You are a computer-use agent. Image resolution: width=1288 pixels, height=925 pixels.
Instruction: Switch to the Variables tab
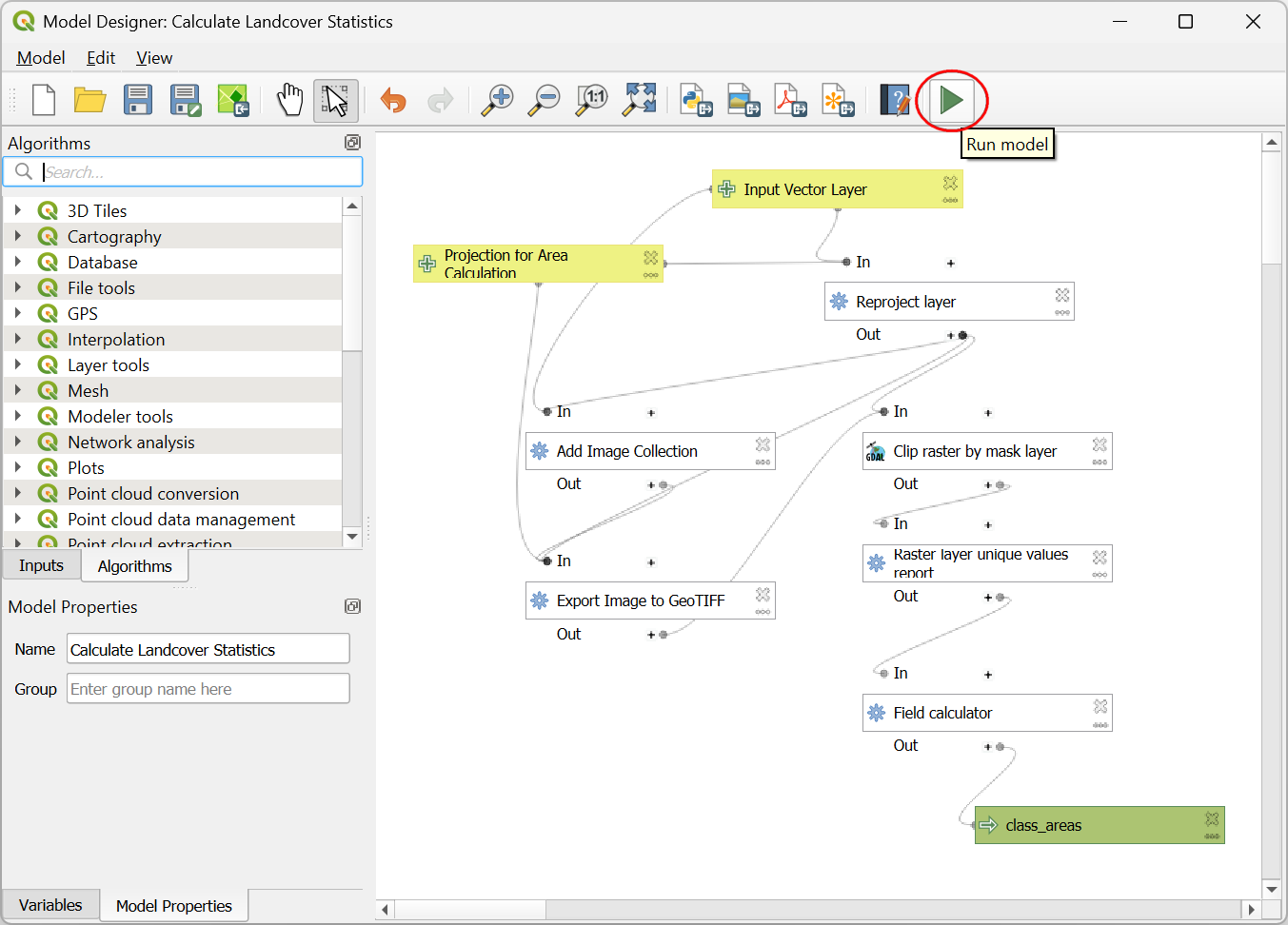50,905
